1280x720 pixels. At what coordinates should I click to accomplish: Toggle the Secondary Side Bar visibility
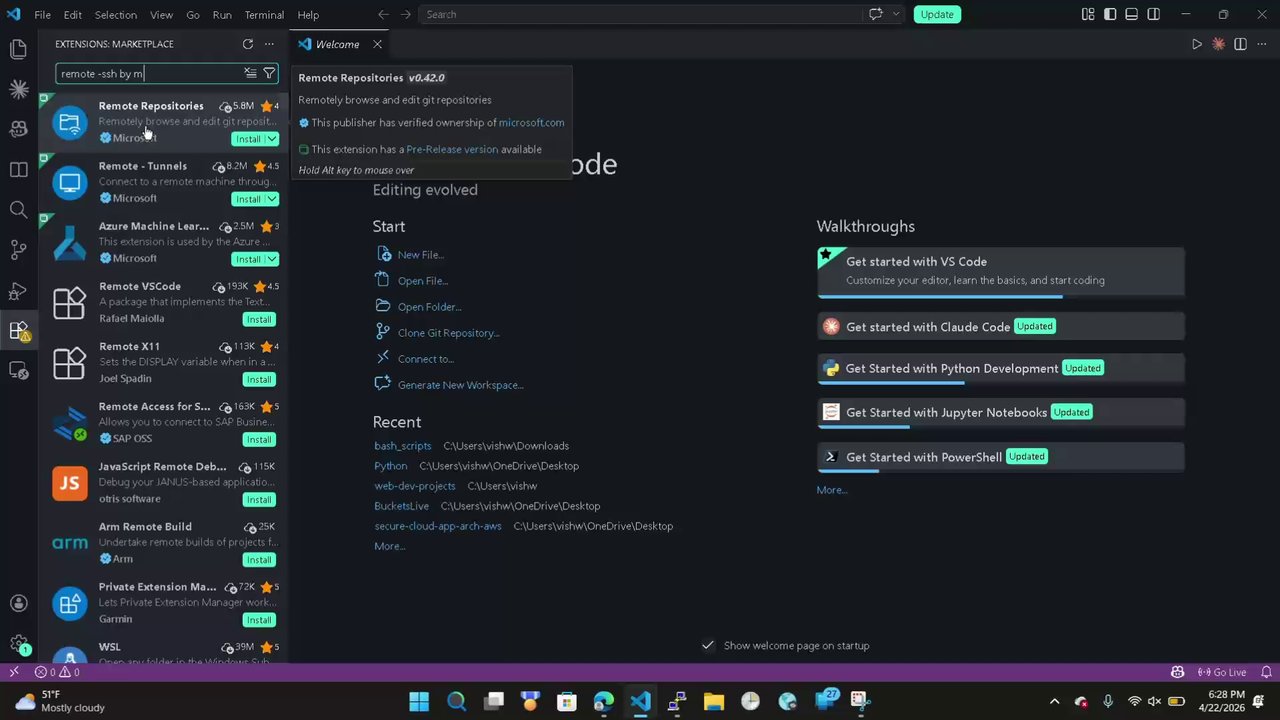pyautogui.click(x=1153, y=14)
